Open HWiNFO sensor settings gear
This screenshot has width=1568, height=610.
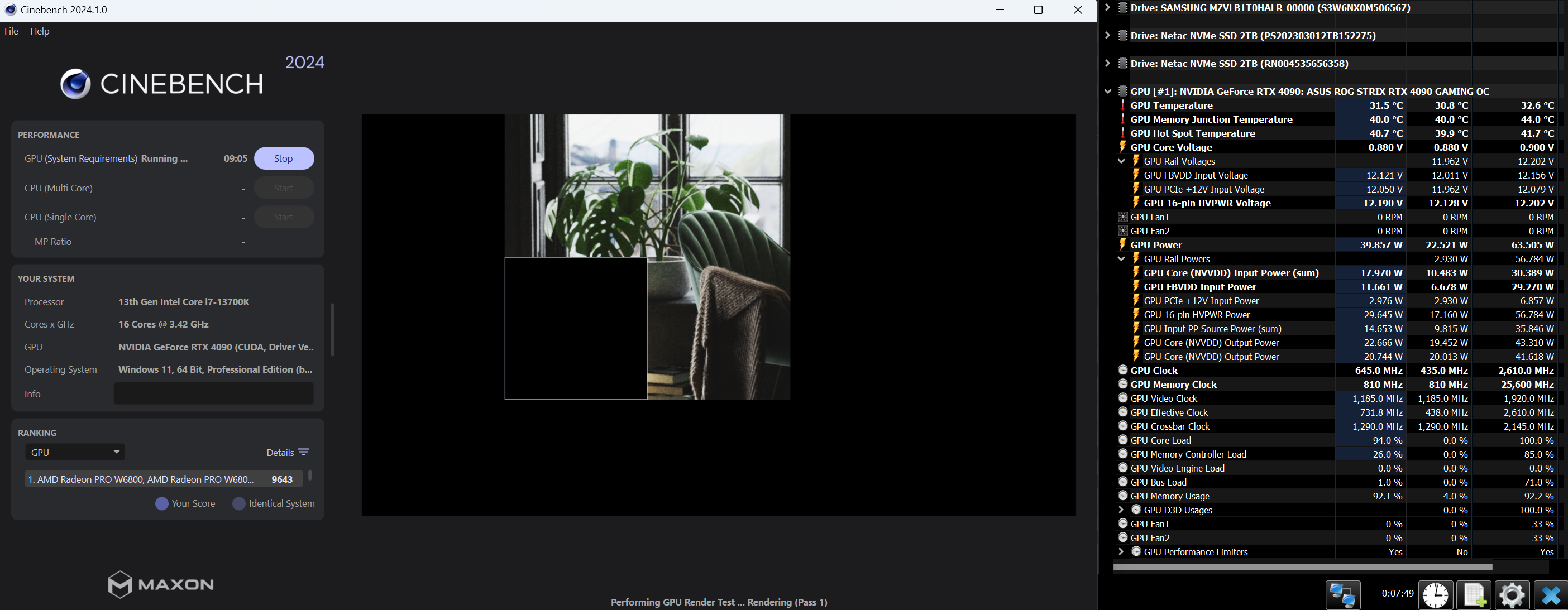[x=1512, y=594]
